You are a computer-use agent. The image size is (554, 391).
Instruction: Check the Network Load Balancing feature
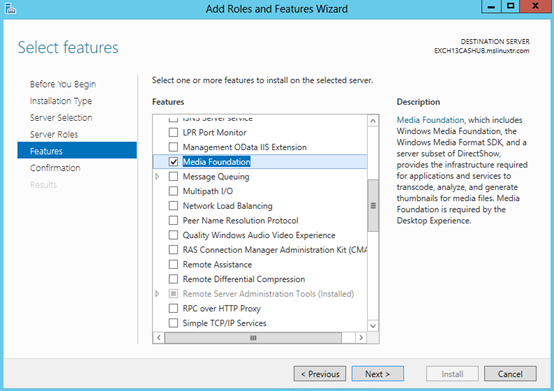pyautogui.click(x=173, y=206)
